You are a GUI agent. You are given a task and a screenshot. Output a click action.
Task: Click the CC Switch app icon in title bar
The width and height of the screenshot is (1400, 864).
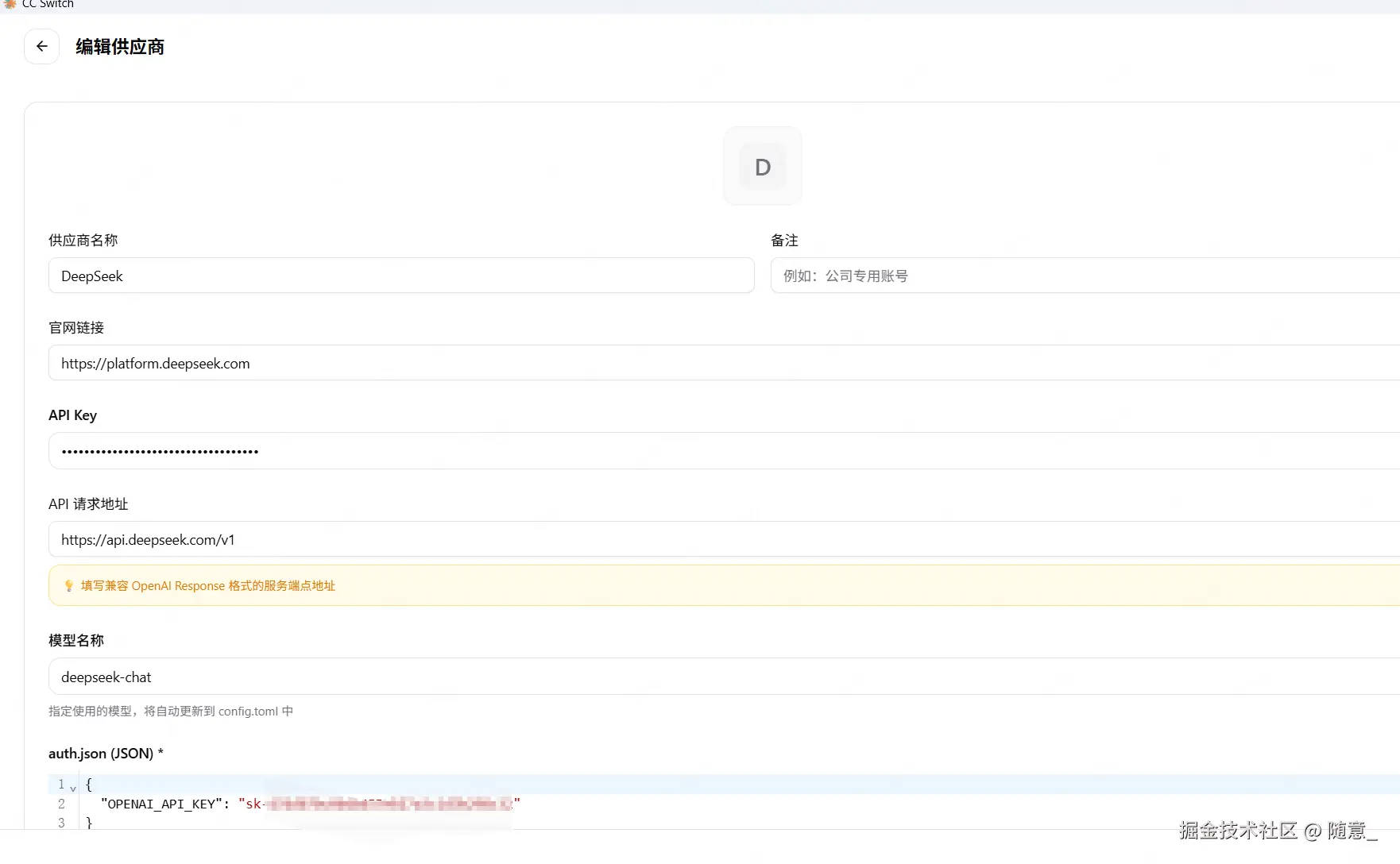[10, 4]
